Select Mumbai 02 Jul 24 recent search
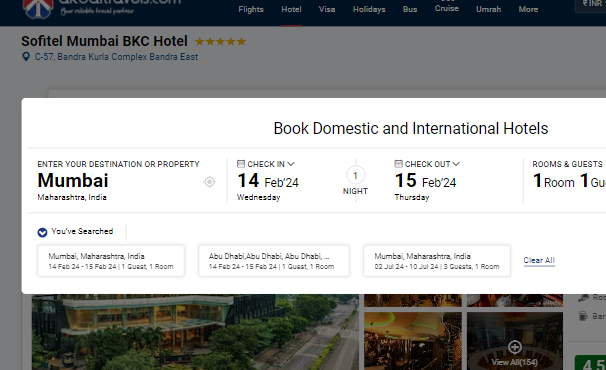The width and height of the screenshot is (606, 370). click(x=437, y=261)
